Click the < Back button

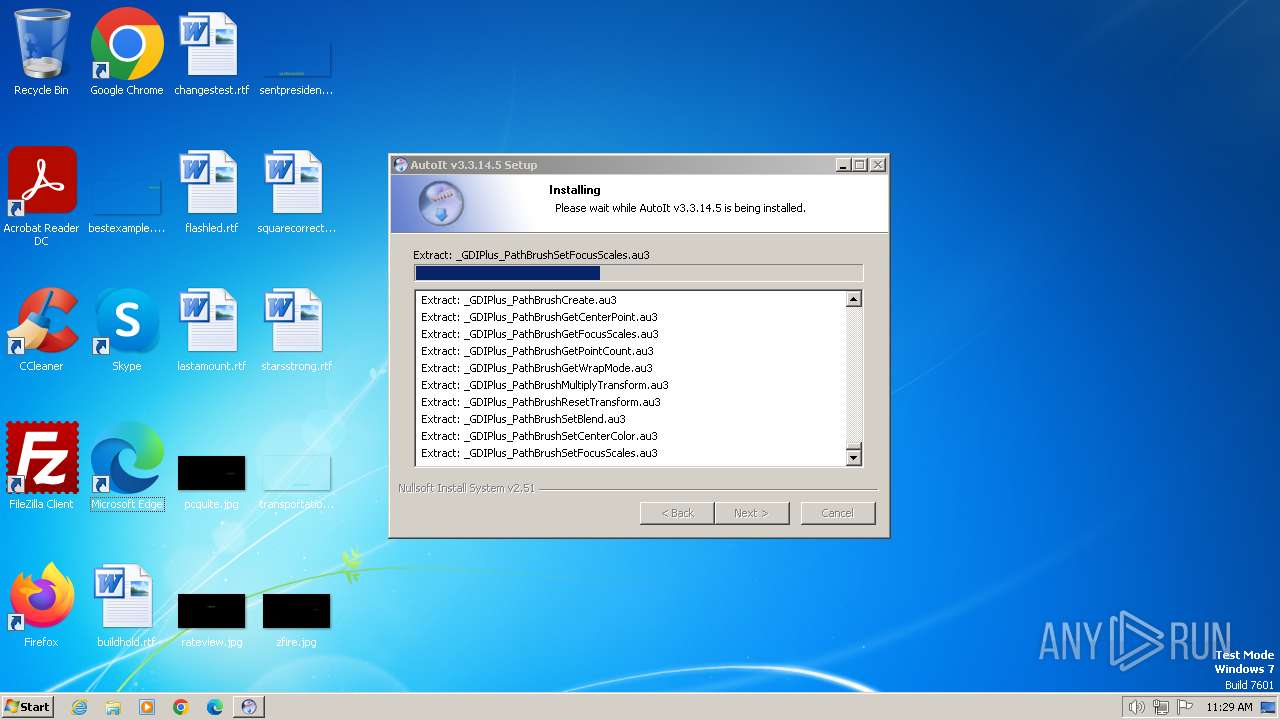[677, 513]
